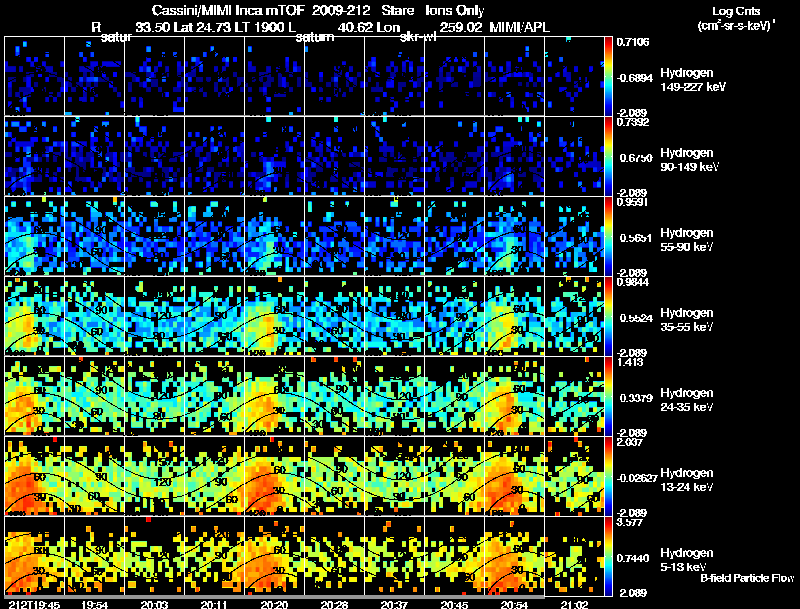The width and height of the screenshot is (800, 609).
Task: Click the "Hydrogen 13-24 keV" row label
Action: click(x=687, y=480)
